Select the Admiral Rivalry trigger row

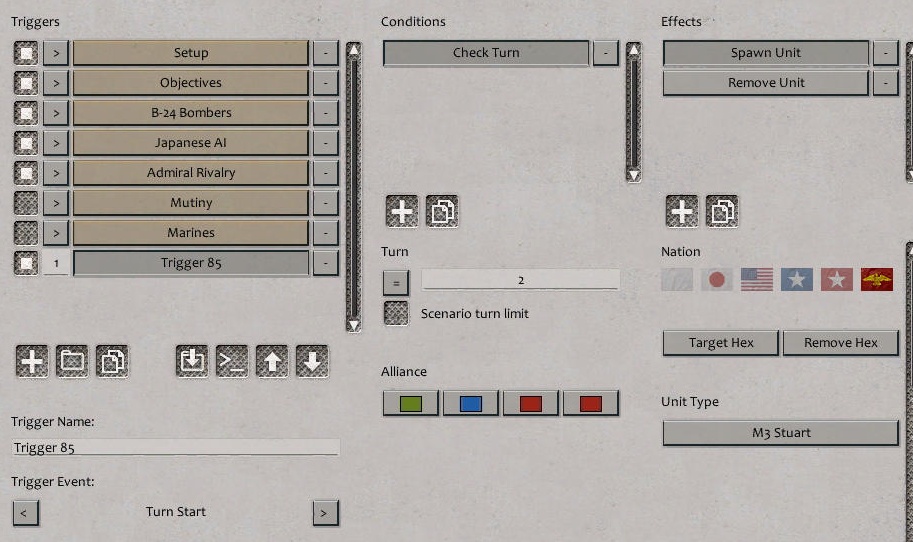tap(191, 173)
